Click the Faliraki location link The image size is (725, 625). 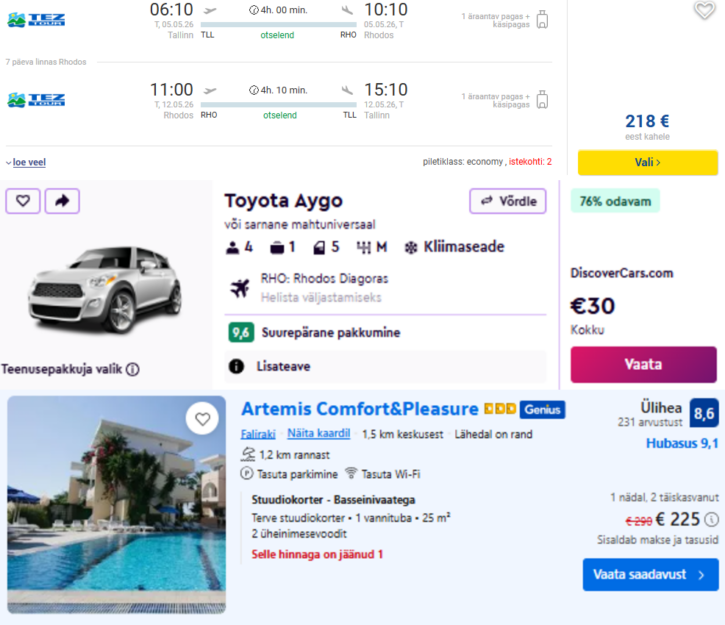click(x=258, y=434)
